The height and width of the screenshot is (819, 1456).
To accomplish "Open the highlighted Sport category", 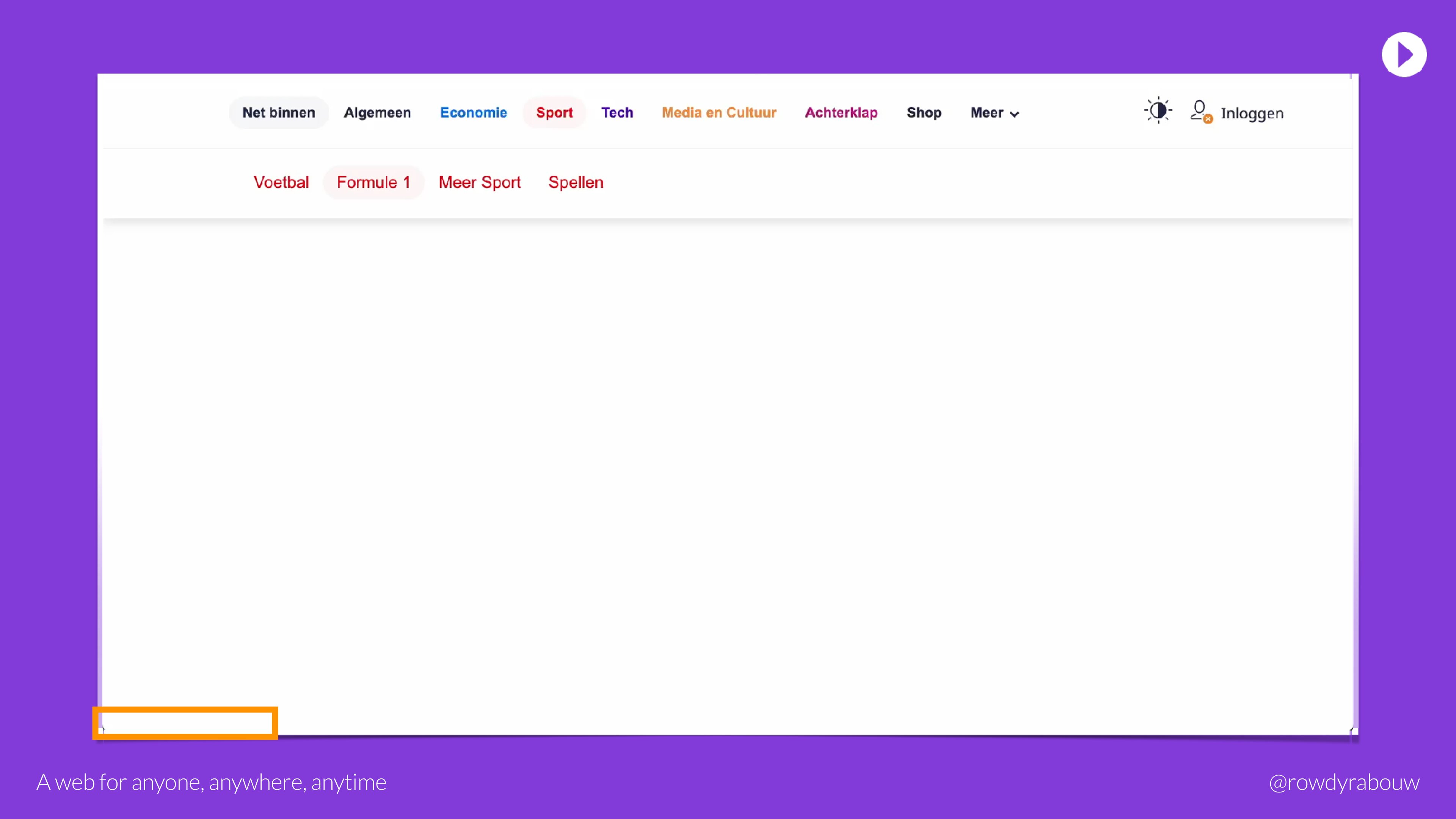I will pos(554,113).
